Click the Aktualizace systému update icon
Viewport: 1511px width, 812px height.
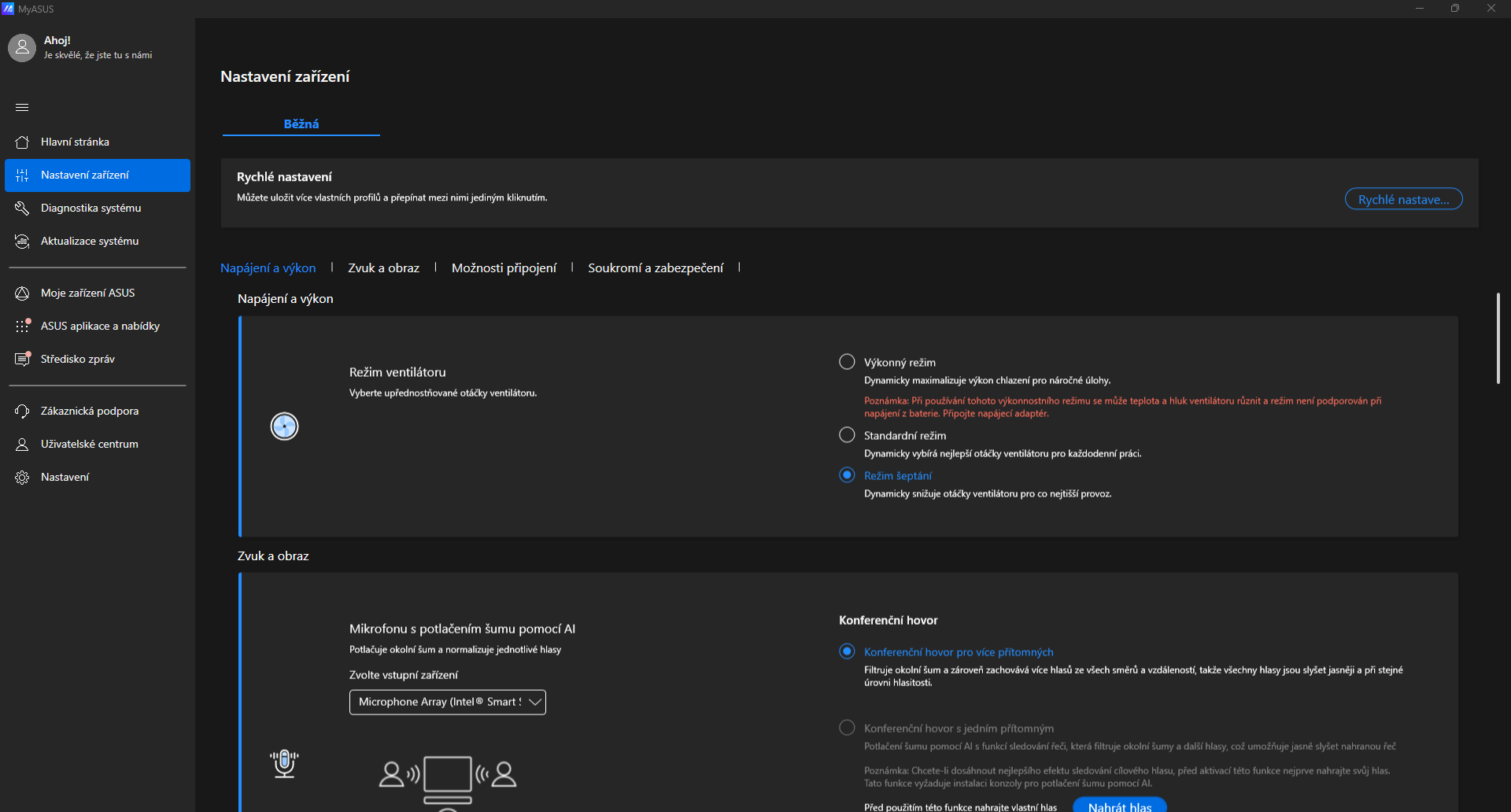[x=22, y=242]
